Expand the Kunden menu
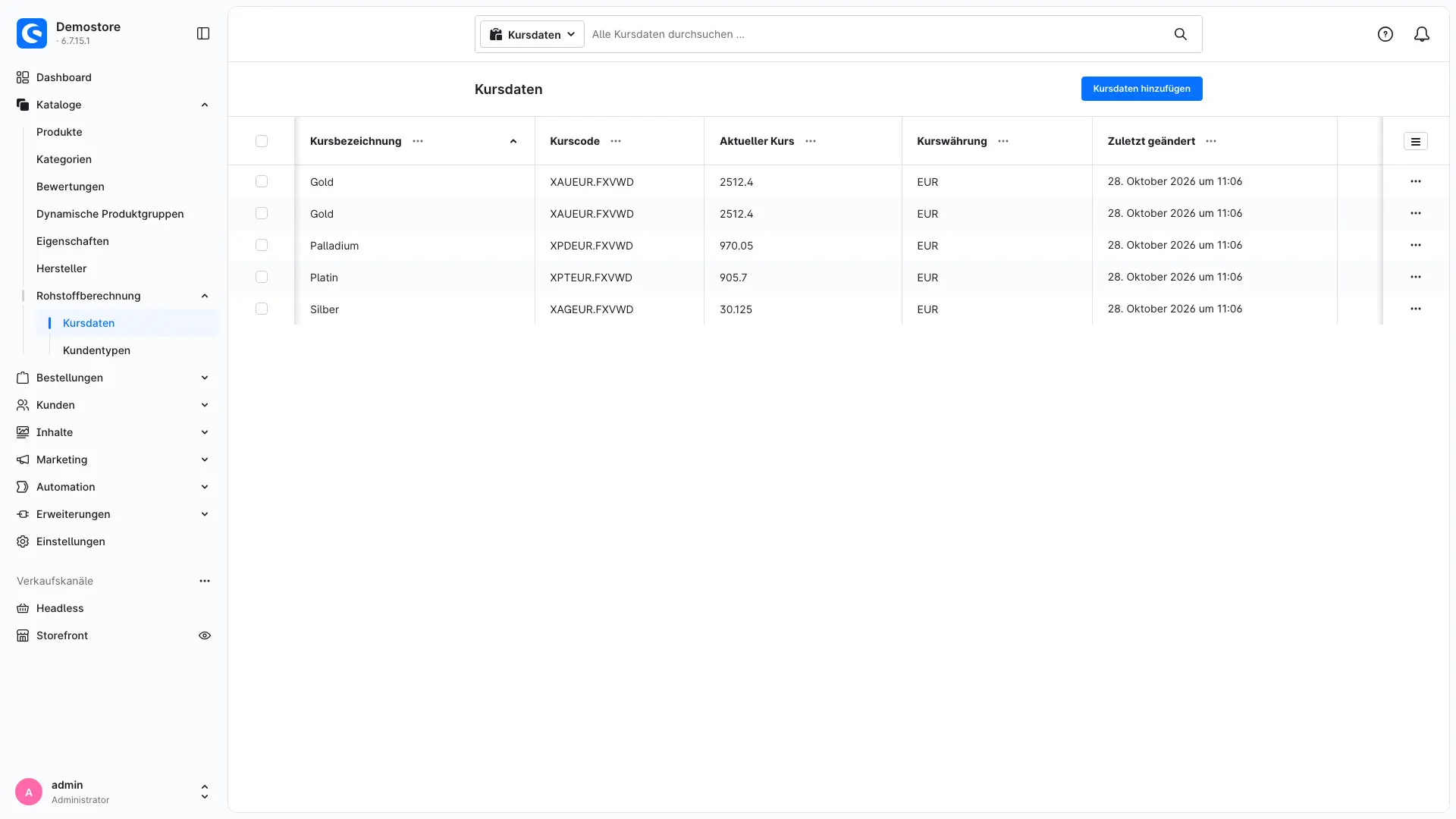Screen dimensions: 1456x819 pyautogui.click(x=114, y=405)
